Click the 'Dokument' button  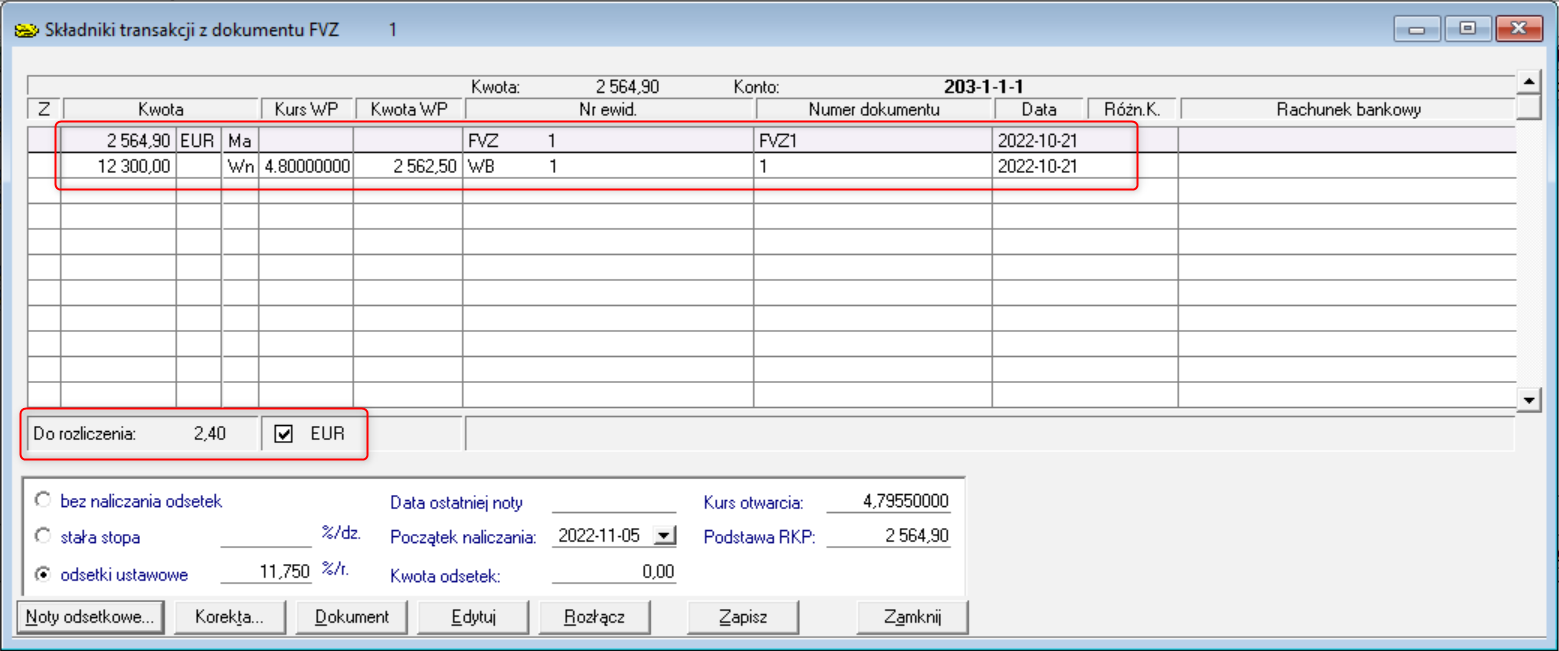click(x=352, y=617)
